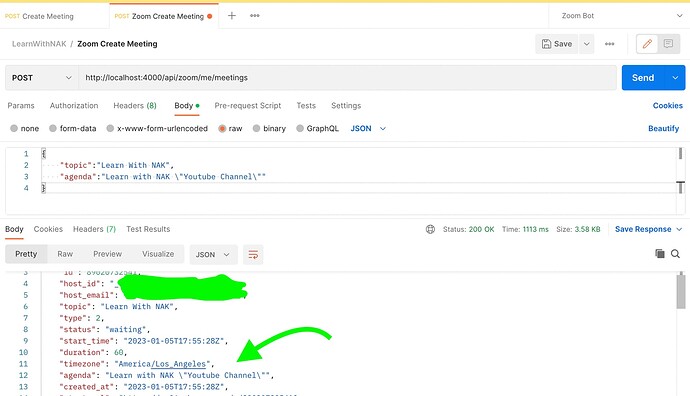Image resolution: width=690 pixels, height=396 pixels.
Task: Click the blue Send button
Action: tap(643, 78)
